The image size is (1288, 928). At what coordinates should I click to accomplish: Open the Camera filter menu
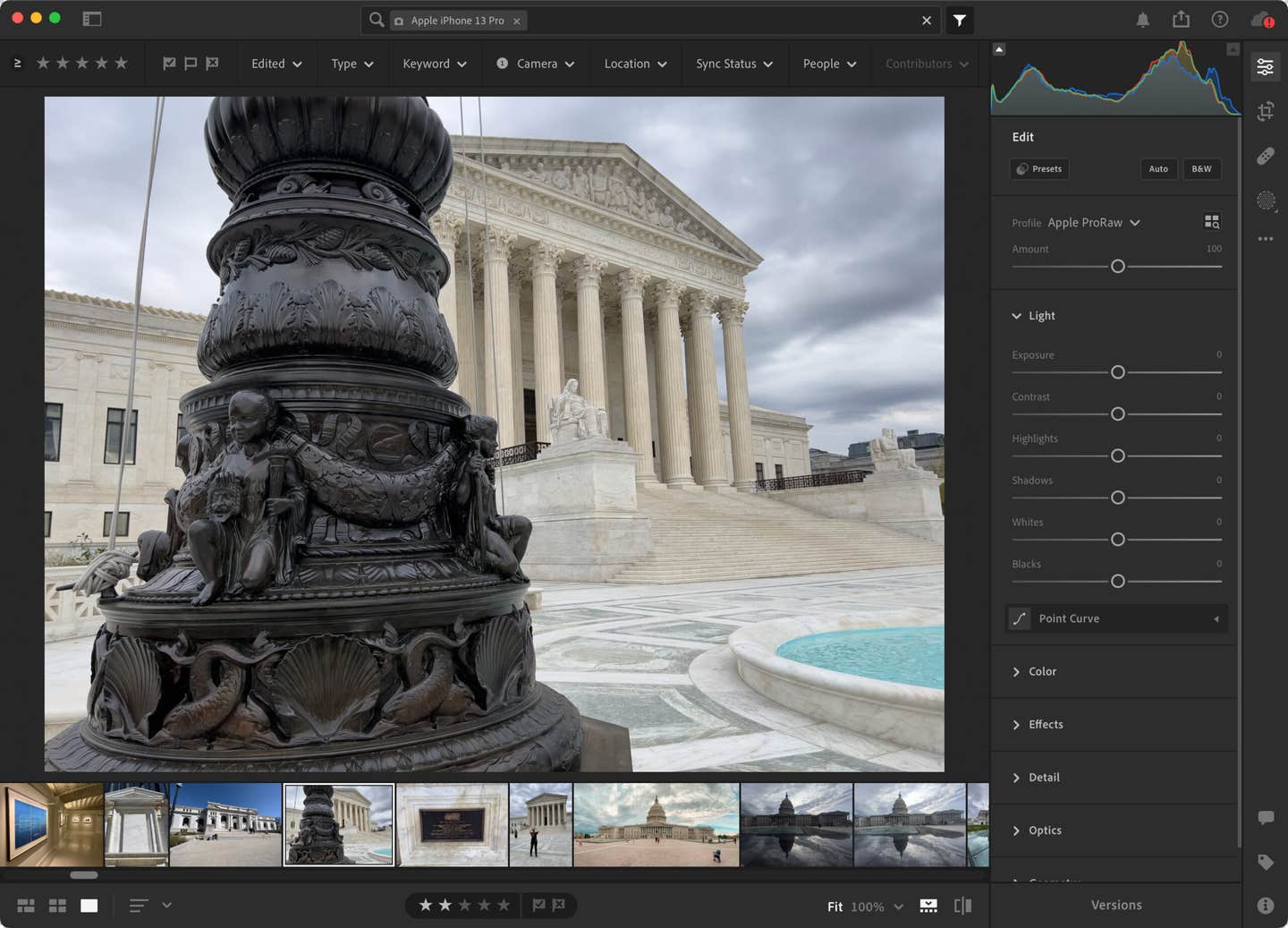[535, 64]
